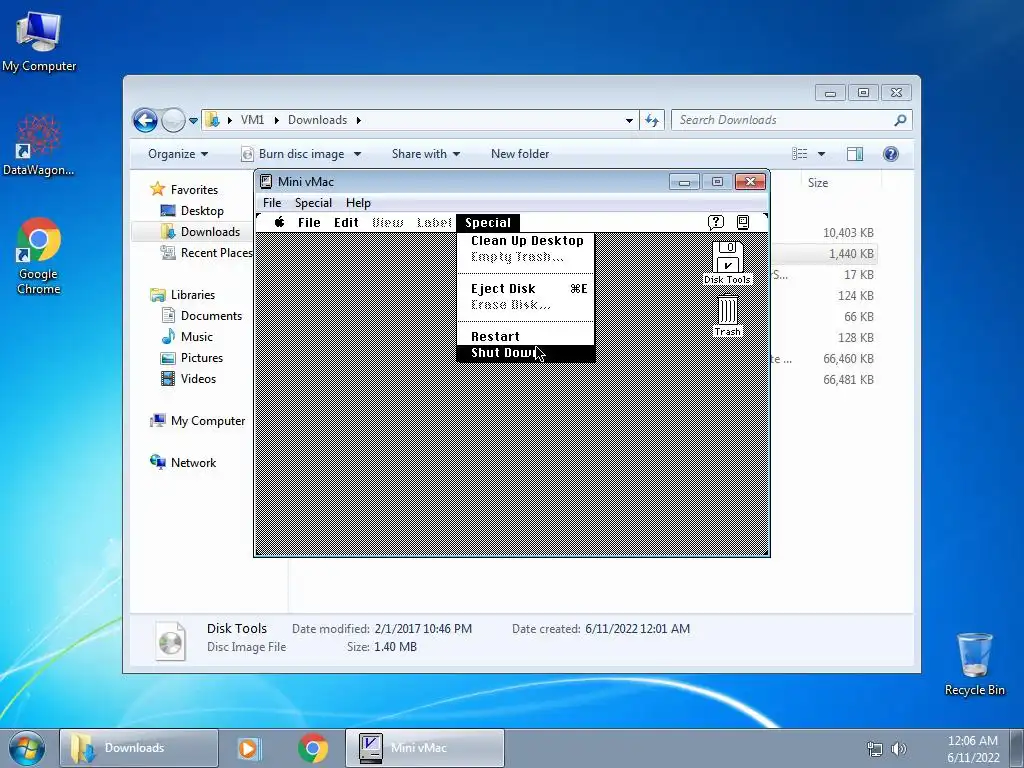Open the DataWagon desktop shortcut
Image resolution: width=1024 pixels, height=768 pixels.
tap(39, 146)
